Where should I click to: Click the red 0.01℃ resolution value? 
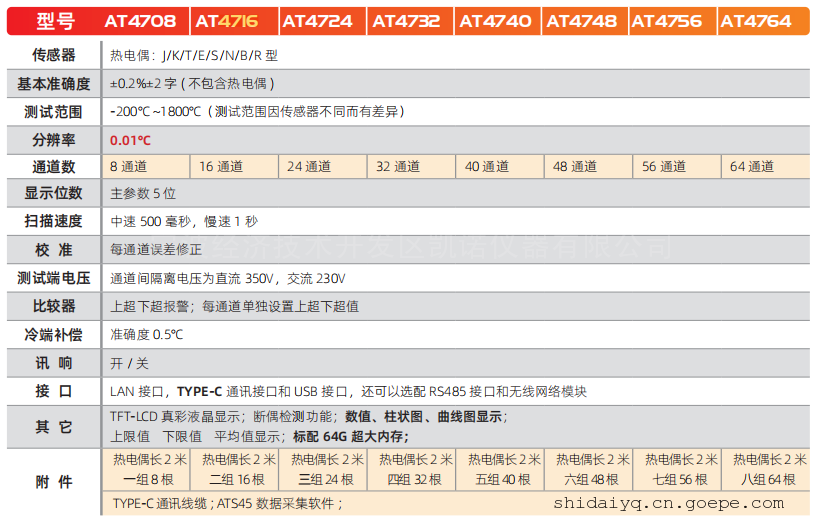pyautogui.click(x=130, y=140)
